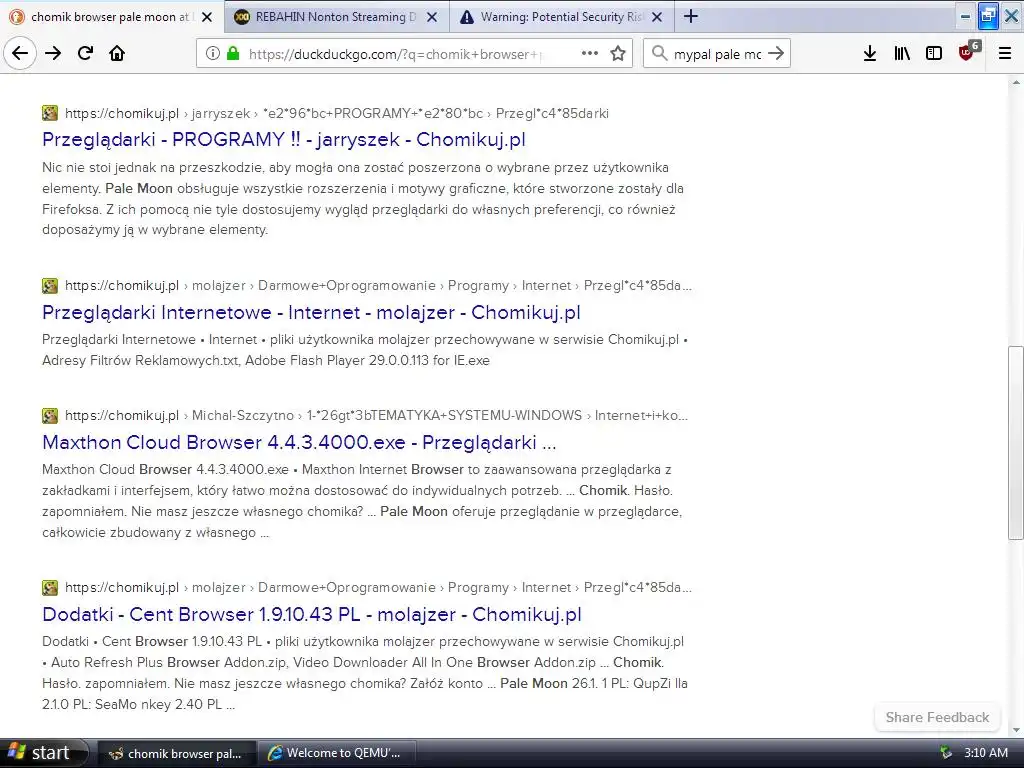The height and width of the screenshot is (768, 1024).
Task: Click the mypal pale moon search field
Action: point(716,54)
